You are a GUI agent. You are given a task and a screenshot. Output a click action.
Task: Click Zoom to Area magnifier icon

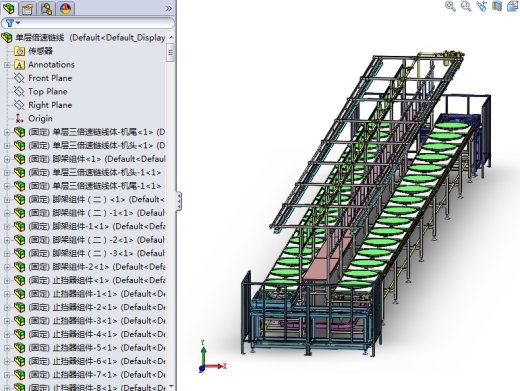click(466, 6)
